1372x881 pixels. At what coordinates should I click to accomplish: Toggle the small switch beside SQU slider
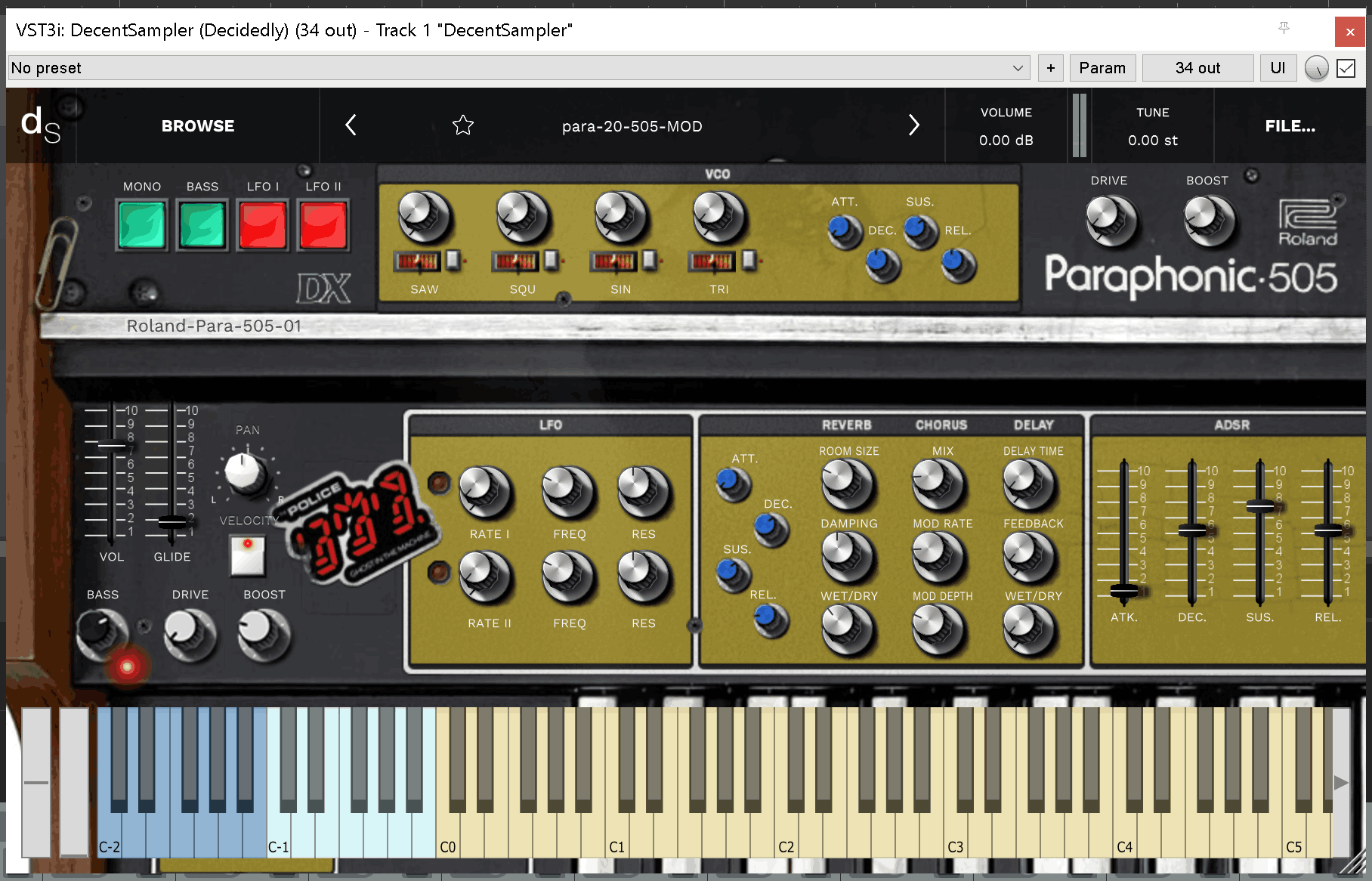pos(551,260)
